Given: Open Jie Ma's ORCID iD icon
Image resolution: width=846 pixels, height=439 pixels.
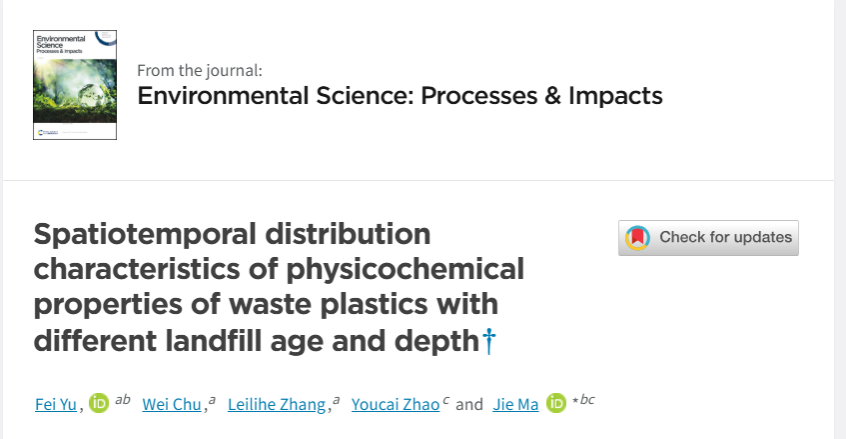Looking at the screenshot, I should point(556,404).
